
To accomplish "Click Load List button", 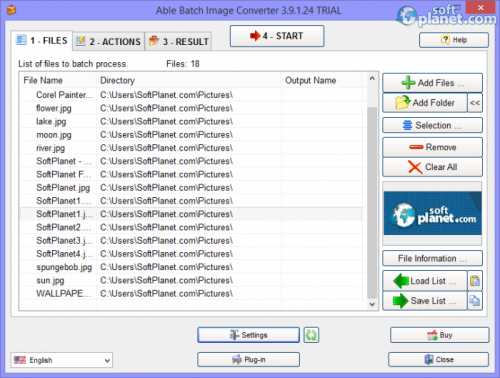I will coord(425,281).
